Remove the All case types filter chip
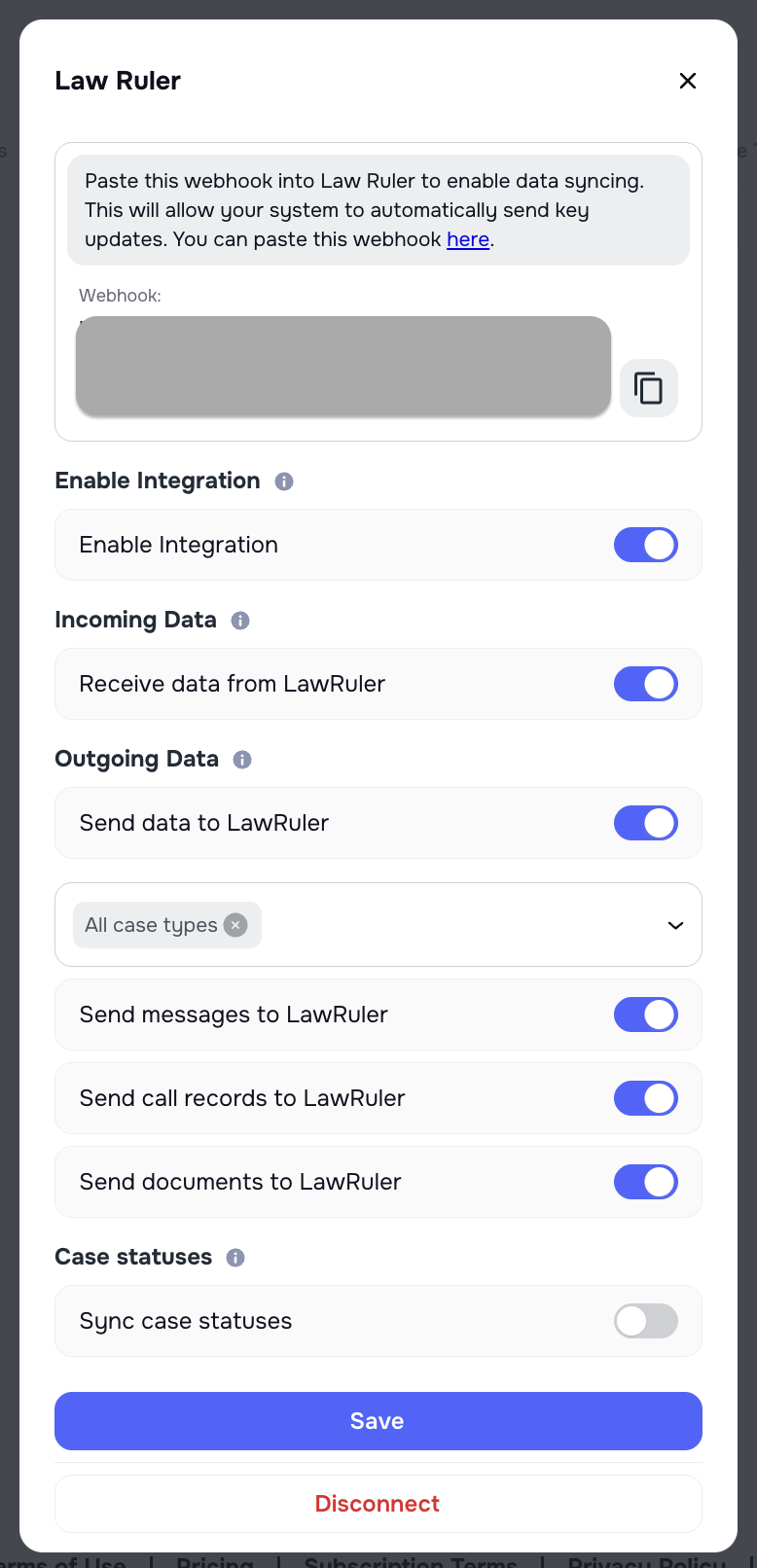The image size is (757, 1568). point(234,925)
